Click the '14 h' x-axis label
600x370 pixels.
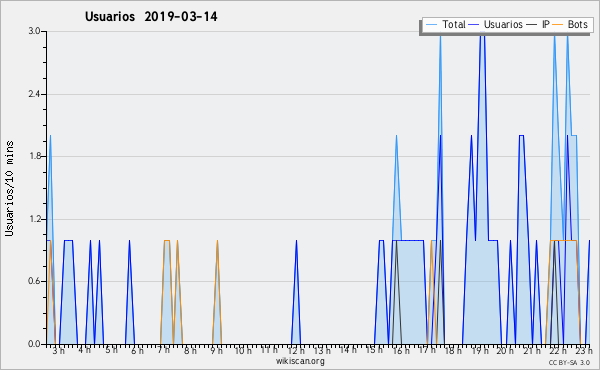click(x=348, y=350)
